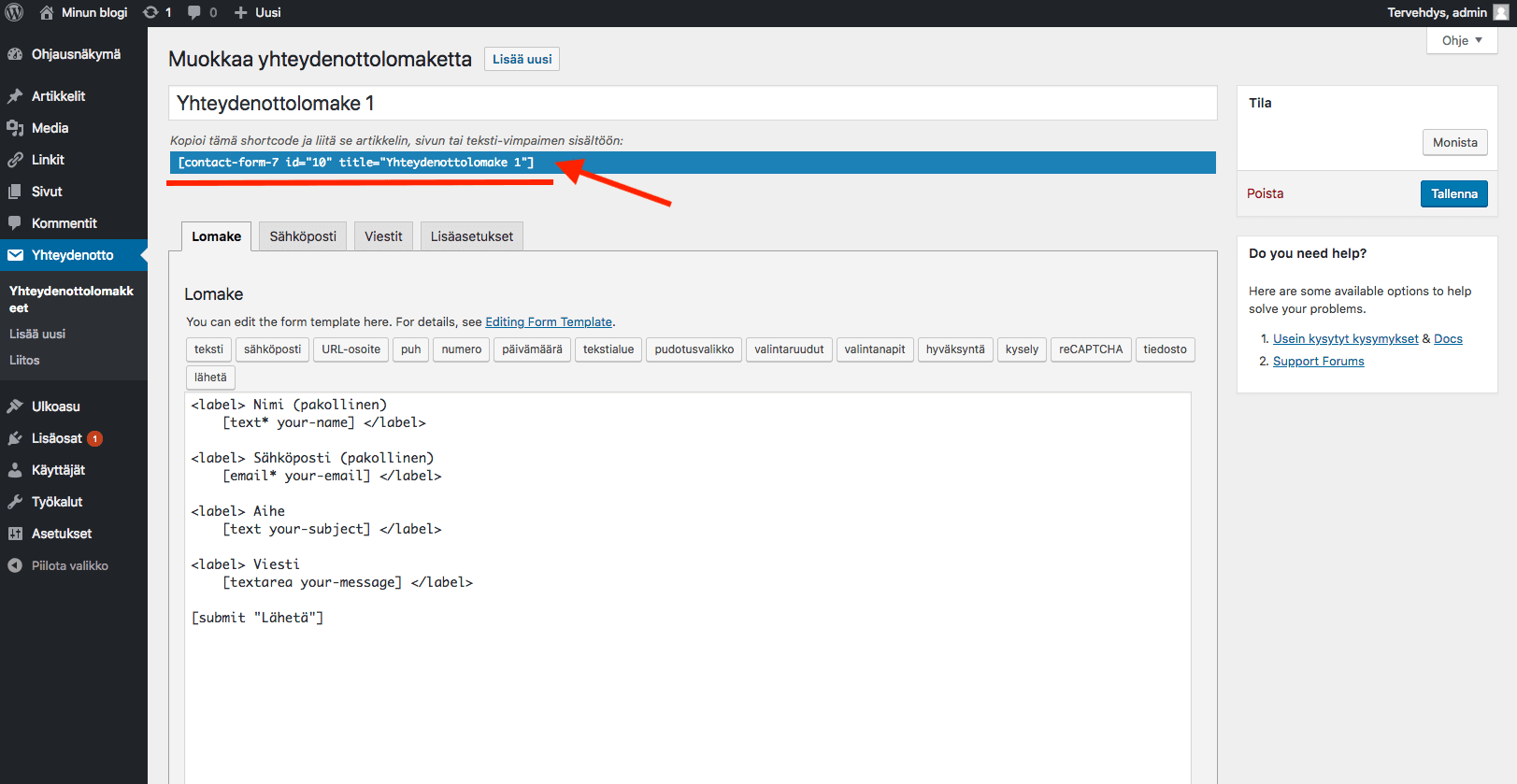Click the form title input field
Image resolution: width=1517 pixels, height=784 pixels.
(x=692, y=103)
